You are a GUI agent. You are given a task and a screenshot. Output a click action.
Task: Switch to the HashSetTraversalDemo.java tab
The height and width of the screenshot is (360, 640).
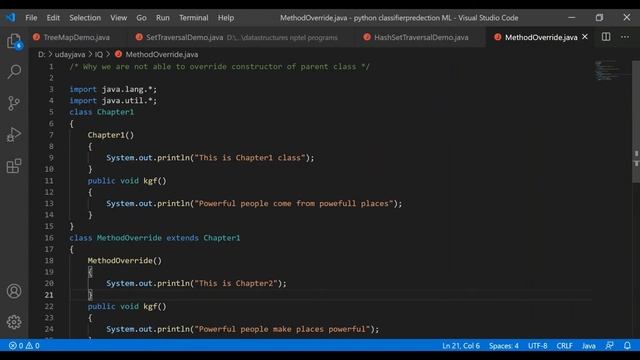421,37
